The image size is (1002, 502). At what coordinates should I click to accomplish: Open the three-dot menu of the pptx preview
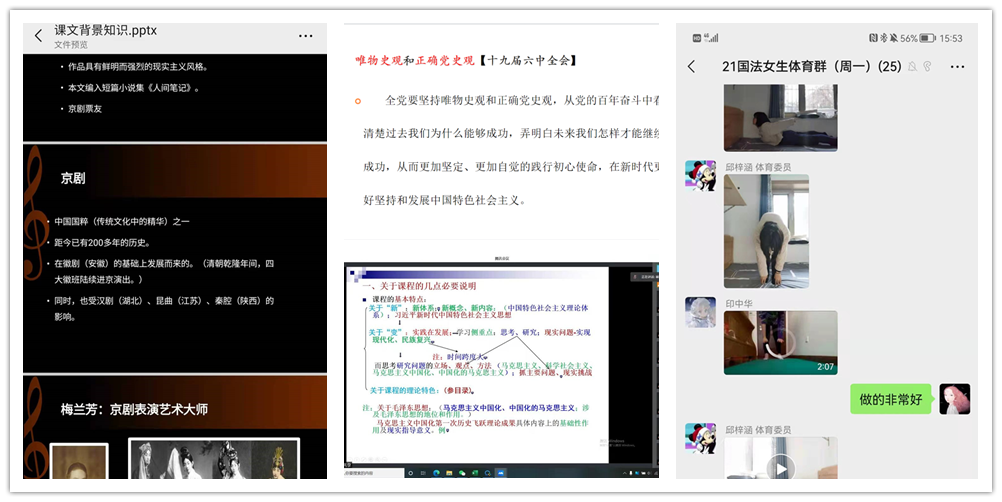[x=306, y=36]
